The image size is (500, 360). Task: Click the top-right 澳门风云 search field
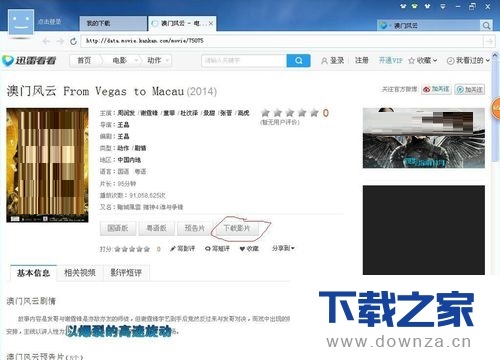click(x=430, y=25)
